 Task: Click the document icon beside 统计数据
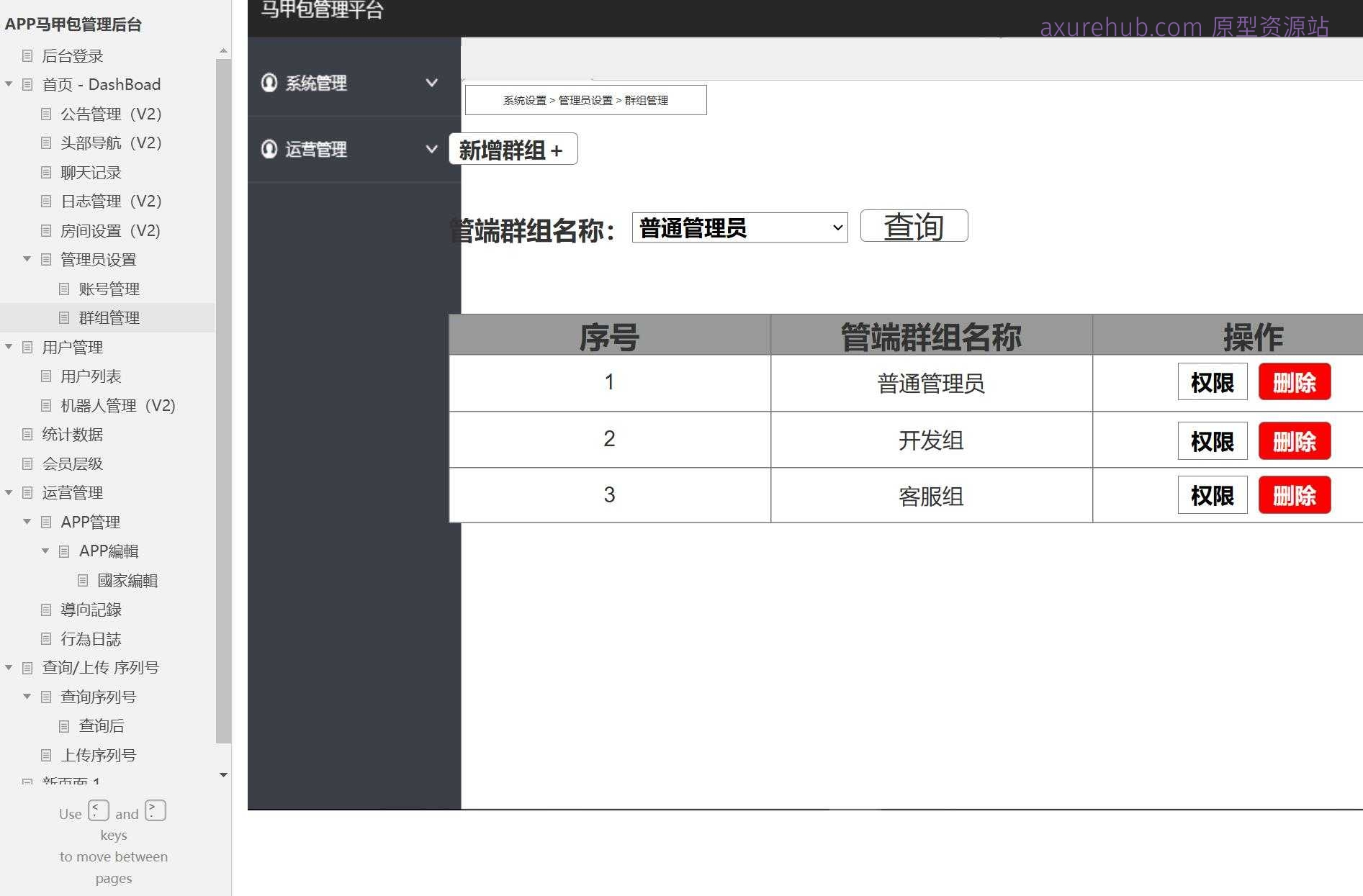(x=27, y=434)
